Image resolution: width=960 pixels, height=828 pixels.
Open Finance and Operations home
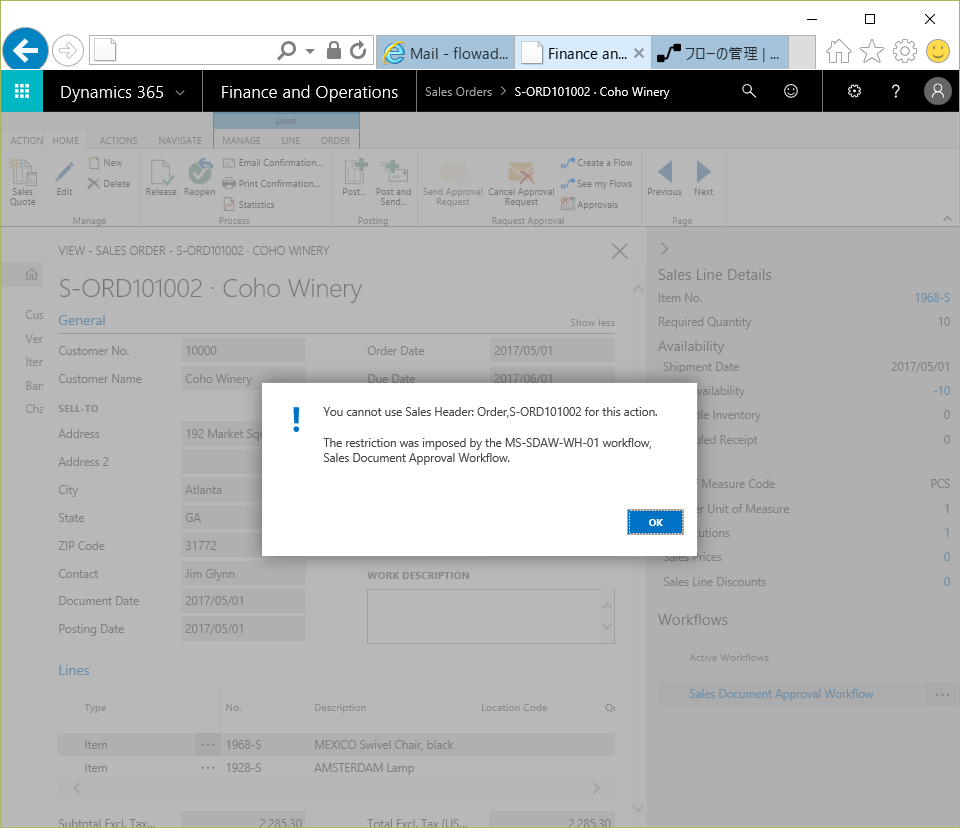309,92
